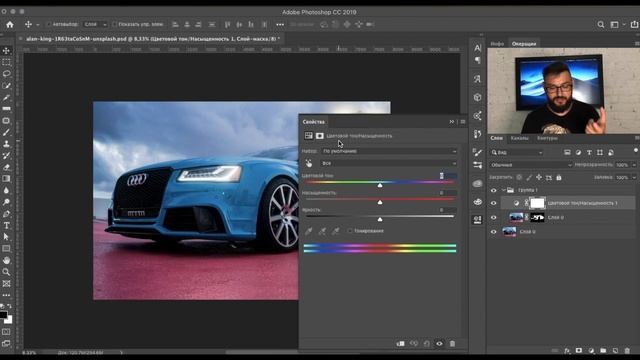The width and height of the screenshot is (640, 360).
Task: Click the view previous state icon
Action: [414, 344]
